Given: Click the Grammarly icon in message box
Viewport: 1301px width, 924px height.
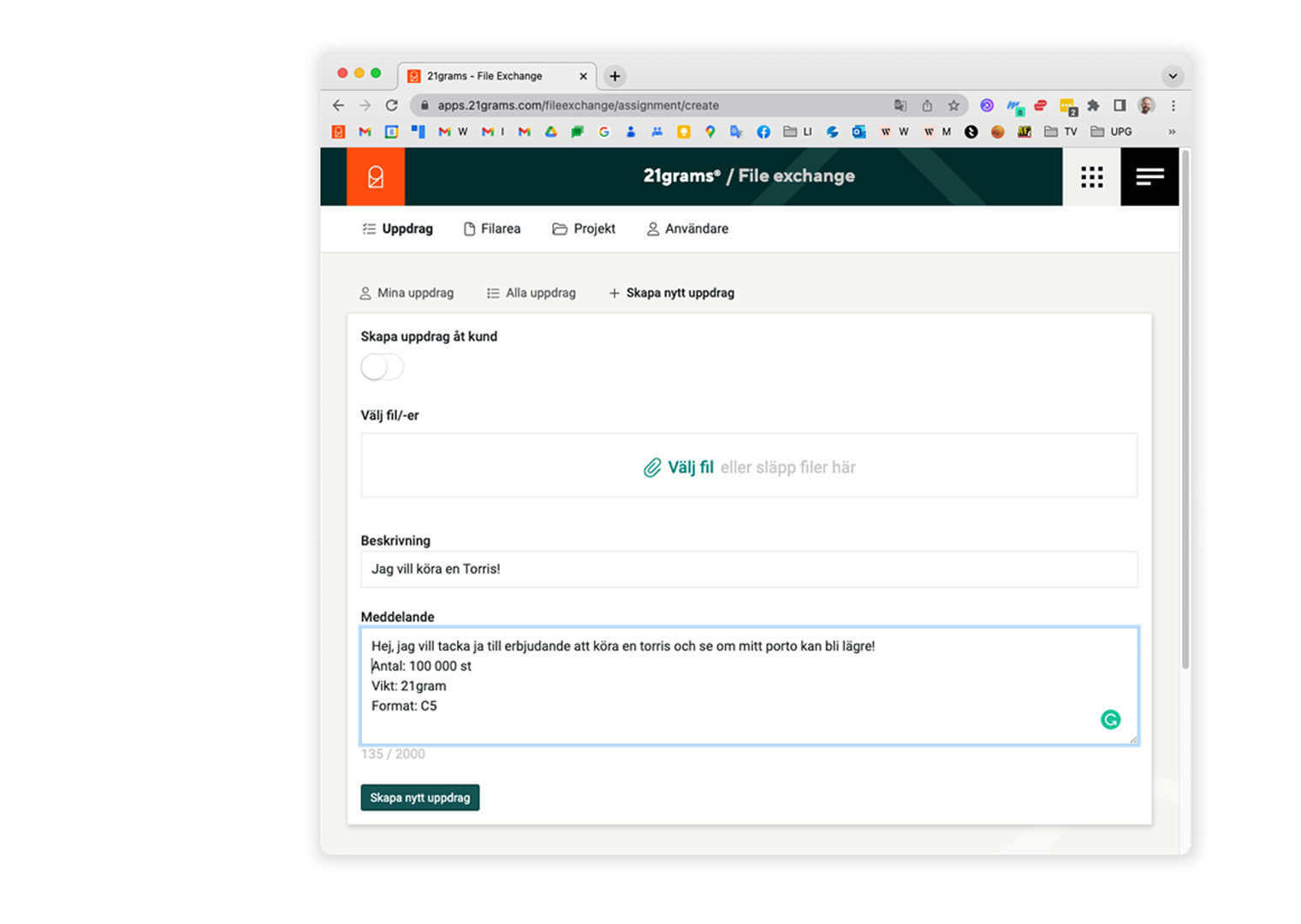Looking at the screenshot, I should [x=1110, y=720].
